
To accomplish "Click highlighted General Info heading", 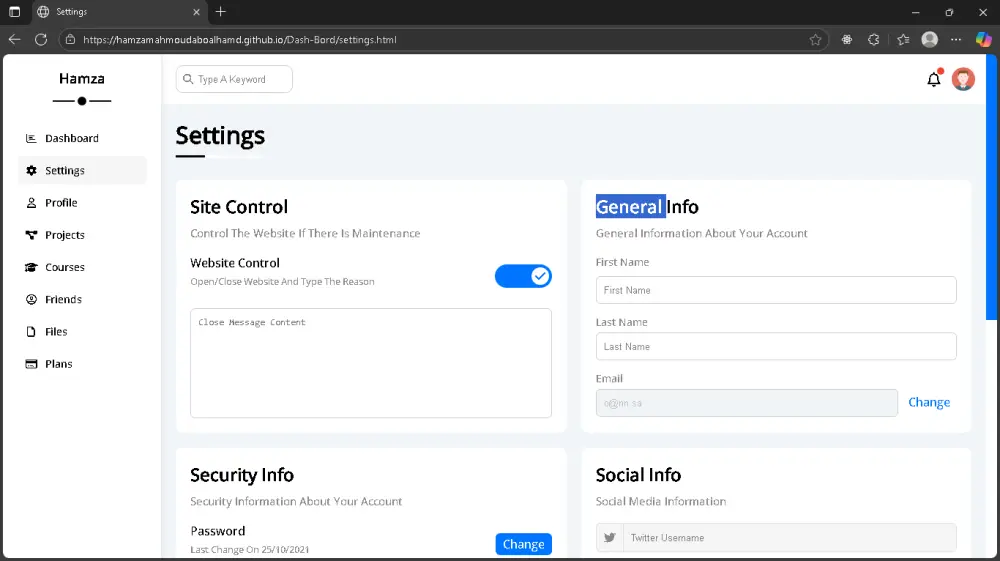I will point(647,207).
